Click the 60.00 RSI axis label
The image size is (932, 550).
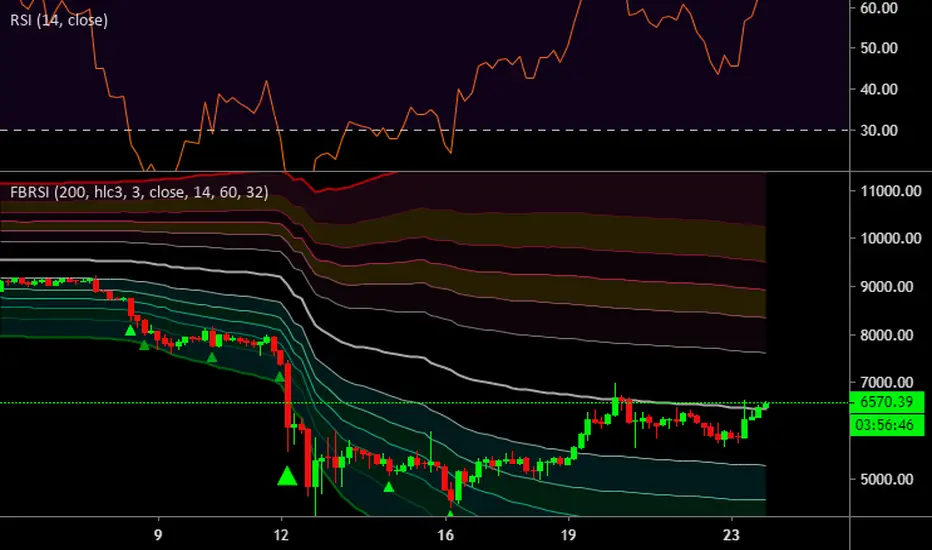coord(879,8)
